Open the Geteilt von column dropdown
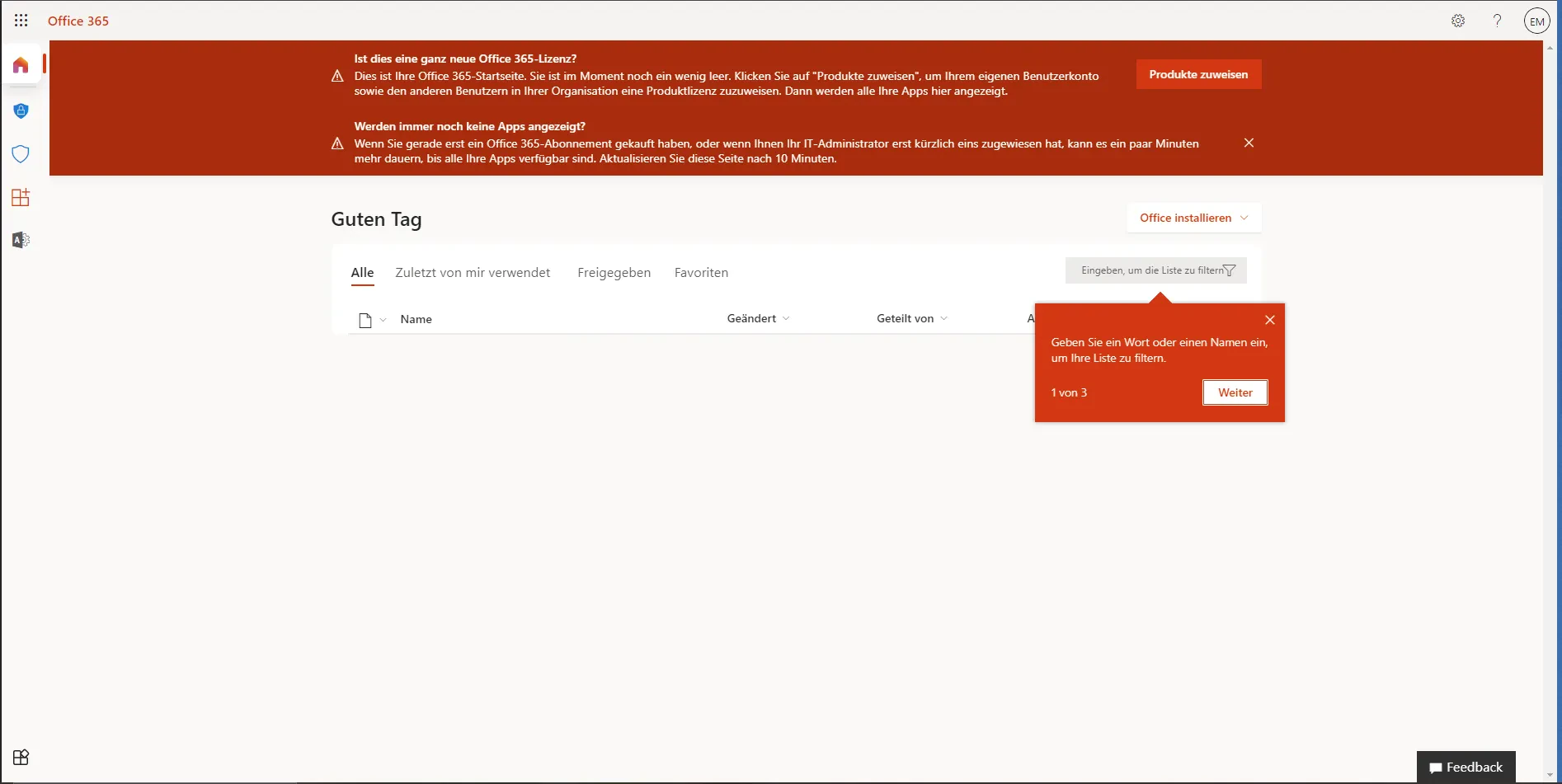Viewport: 1562px width, 784px height. [x=943, y=318]
